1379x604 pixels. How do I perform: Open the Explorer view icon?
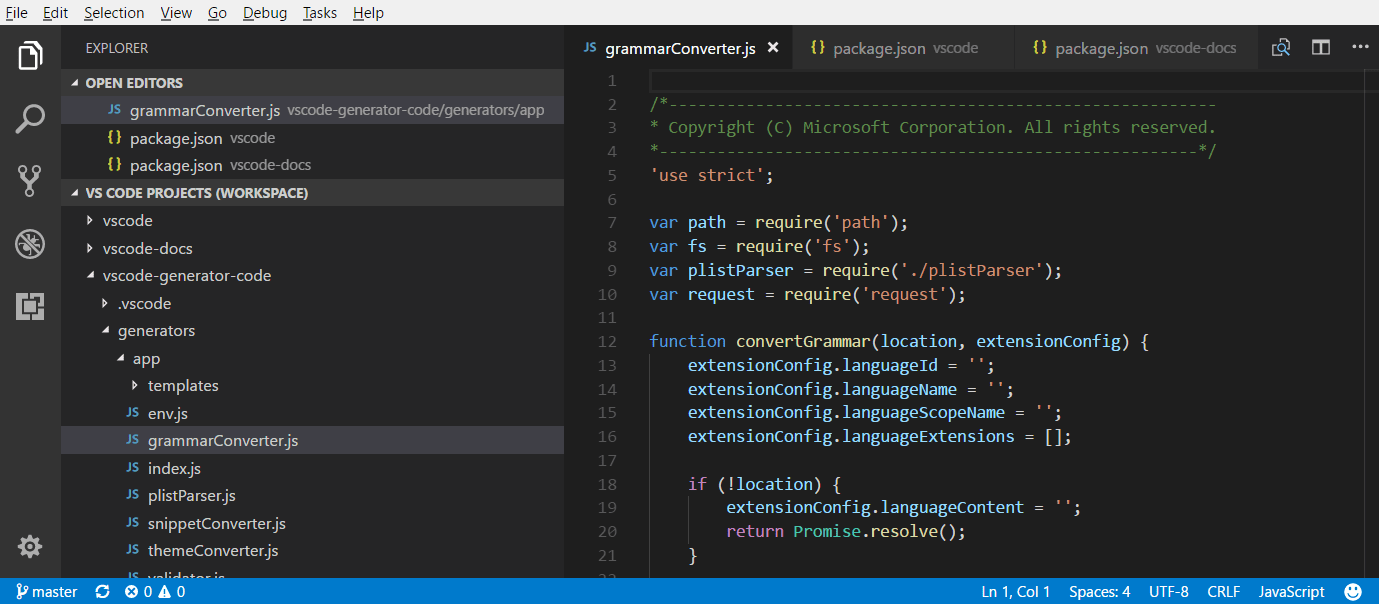pos(30,55)
